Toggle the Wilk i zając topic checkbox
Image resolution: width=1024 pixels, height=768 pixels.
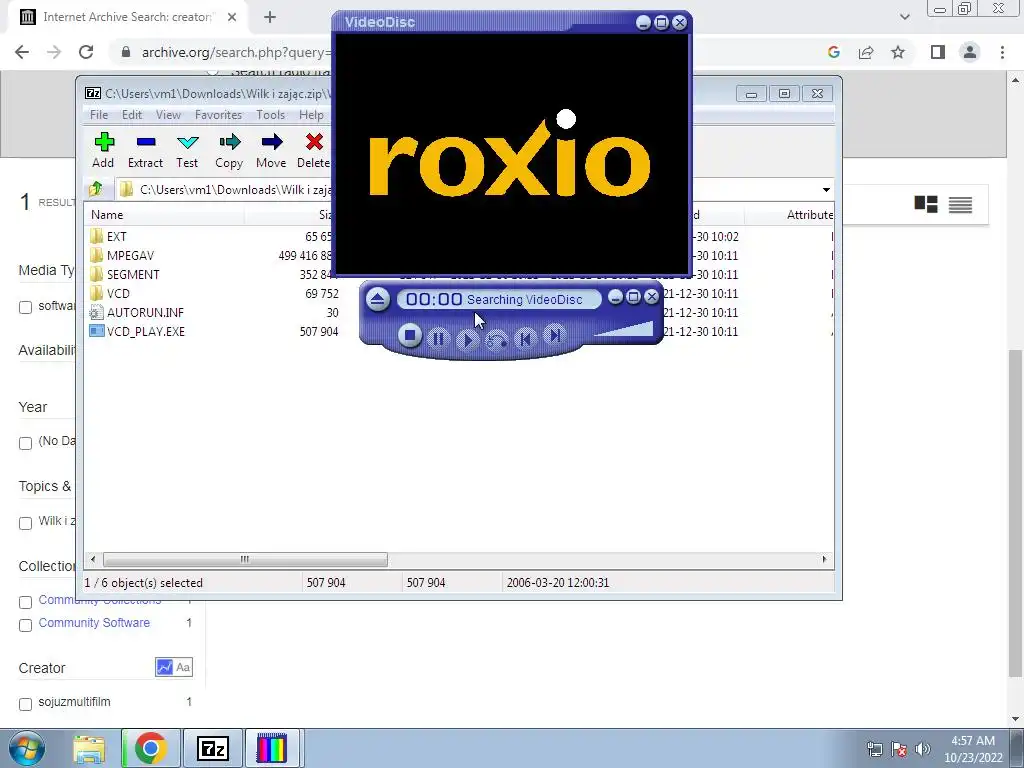coord(25,522)
